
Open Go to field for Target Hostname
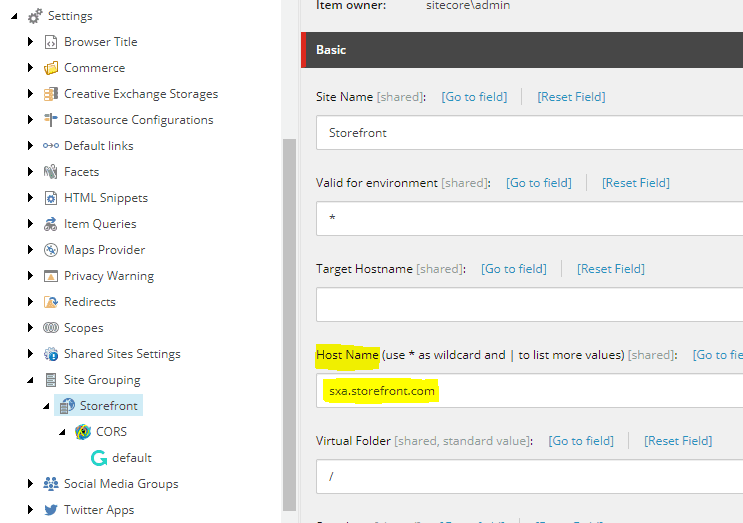(514, 269)
